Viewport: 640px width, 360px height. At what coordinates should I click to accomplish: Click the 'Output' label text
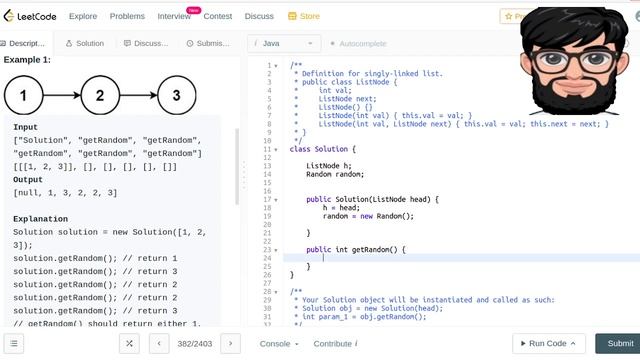coord(28,180)
